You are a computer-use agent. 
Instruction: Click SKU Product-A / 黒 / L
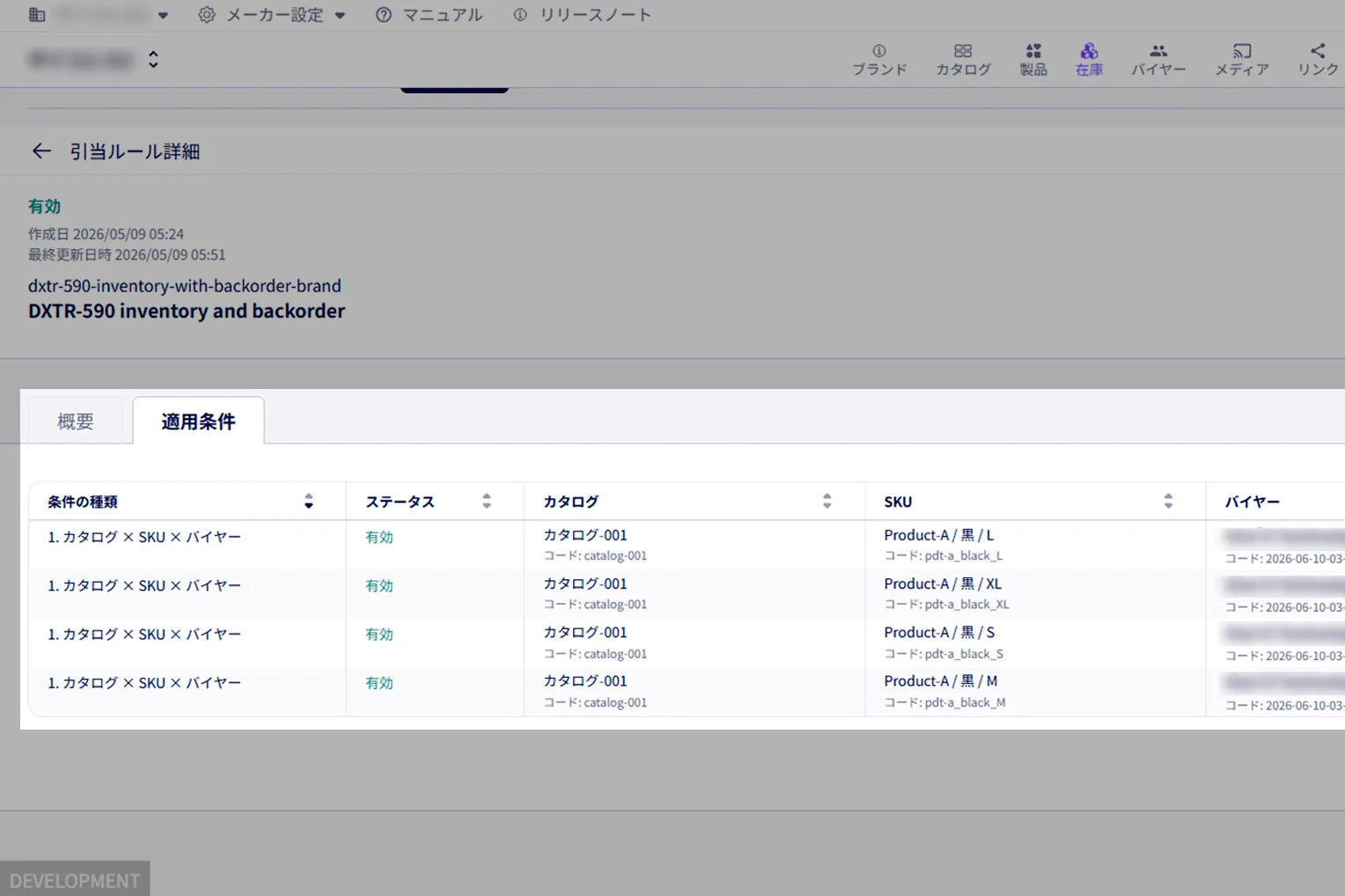click(939, 535)
